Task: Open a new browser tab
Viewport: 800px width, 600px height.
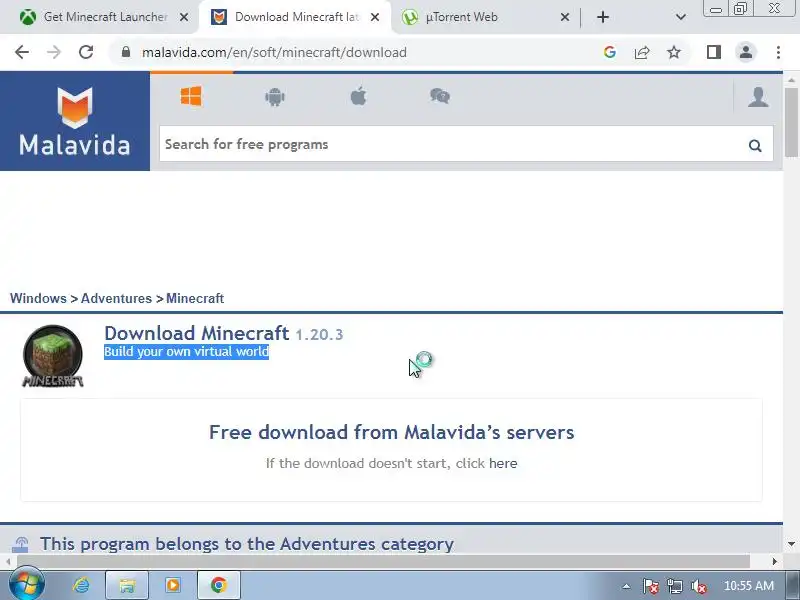Action: [x=603, y=17]
